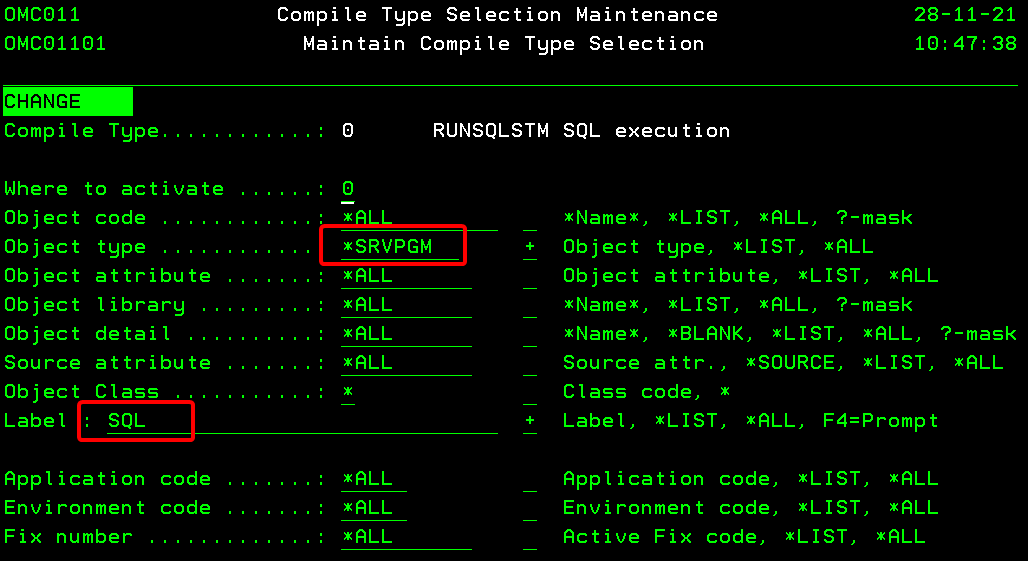Click list marker field beside Source attribute
Screen dimensions: 1028x561
529,363
